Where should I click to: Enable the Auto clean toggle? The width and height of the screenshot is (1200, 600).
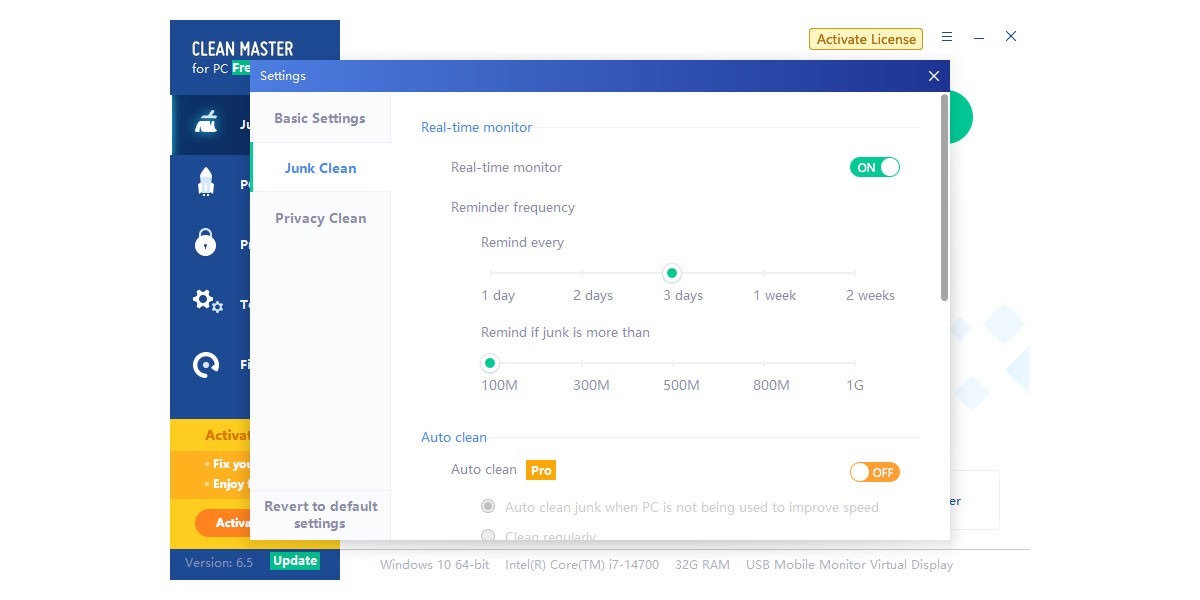pos(875,472)
